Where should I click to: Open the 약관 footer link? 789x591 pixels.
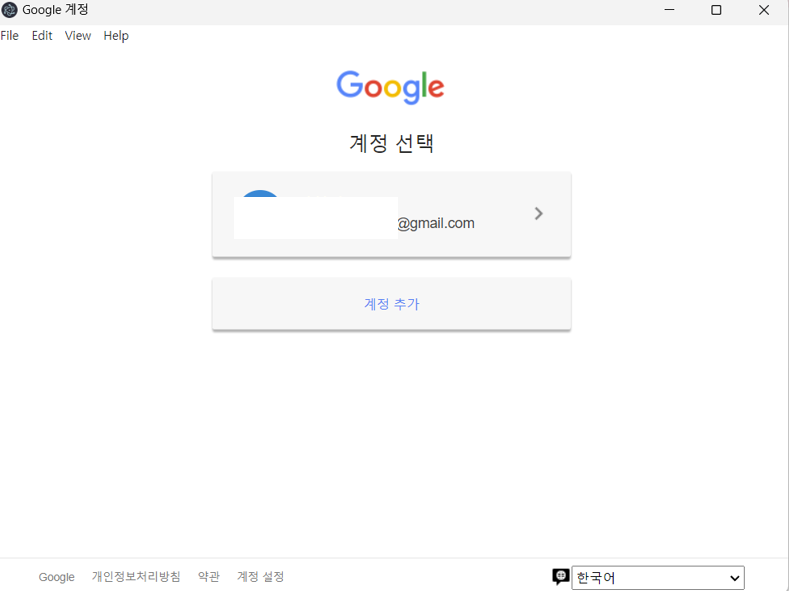click(209, 576)
